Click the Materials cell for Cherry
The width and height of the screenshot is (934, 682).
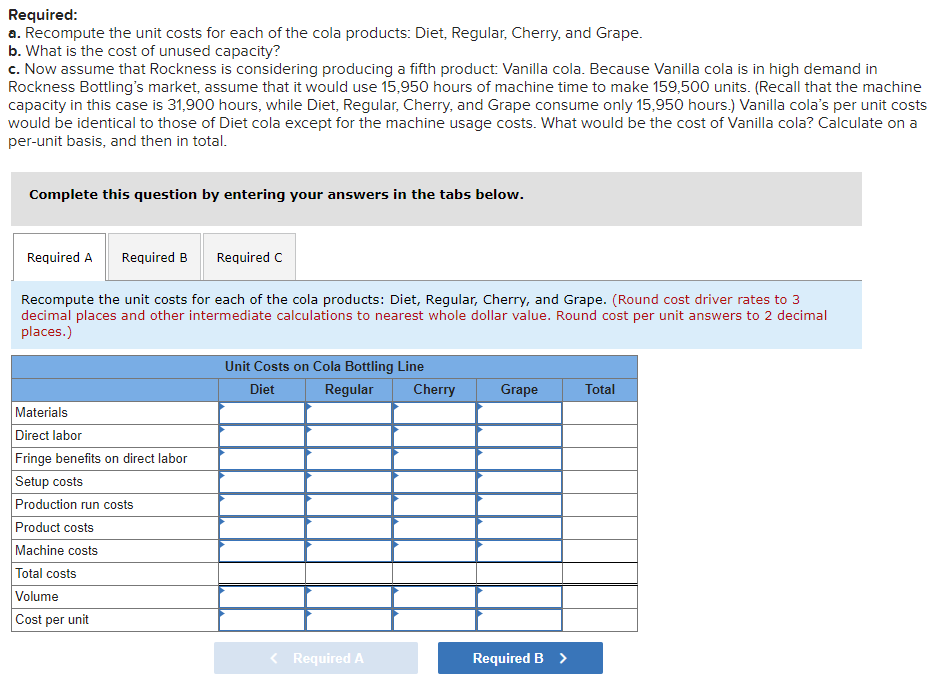(x=434, y=413)
